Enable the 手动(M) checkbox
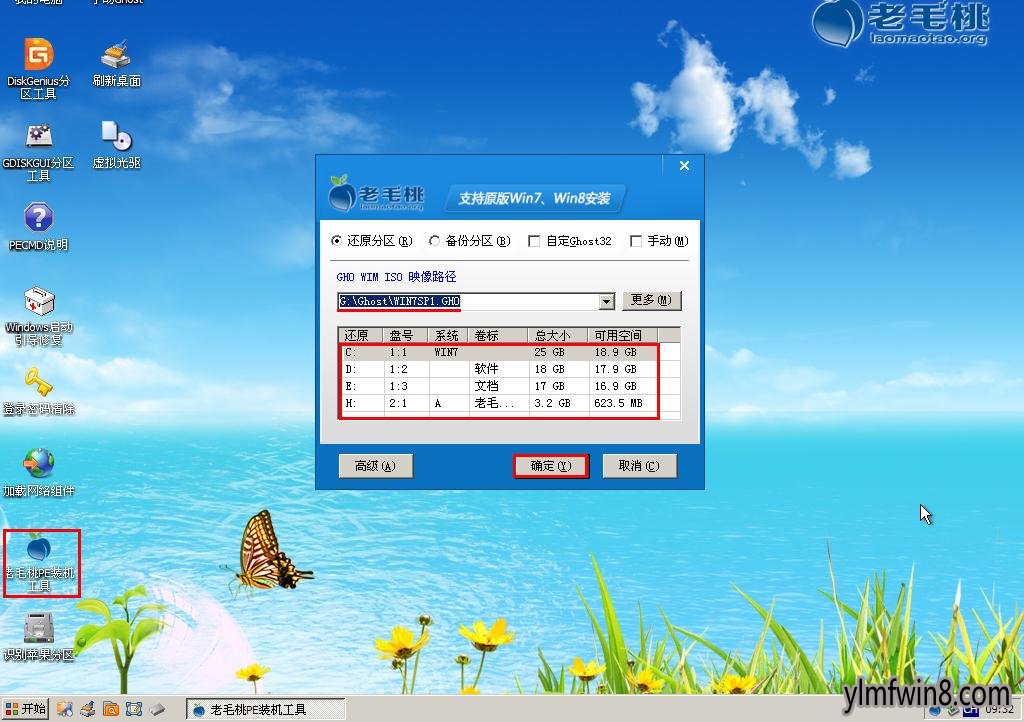 [637, 240]
